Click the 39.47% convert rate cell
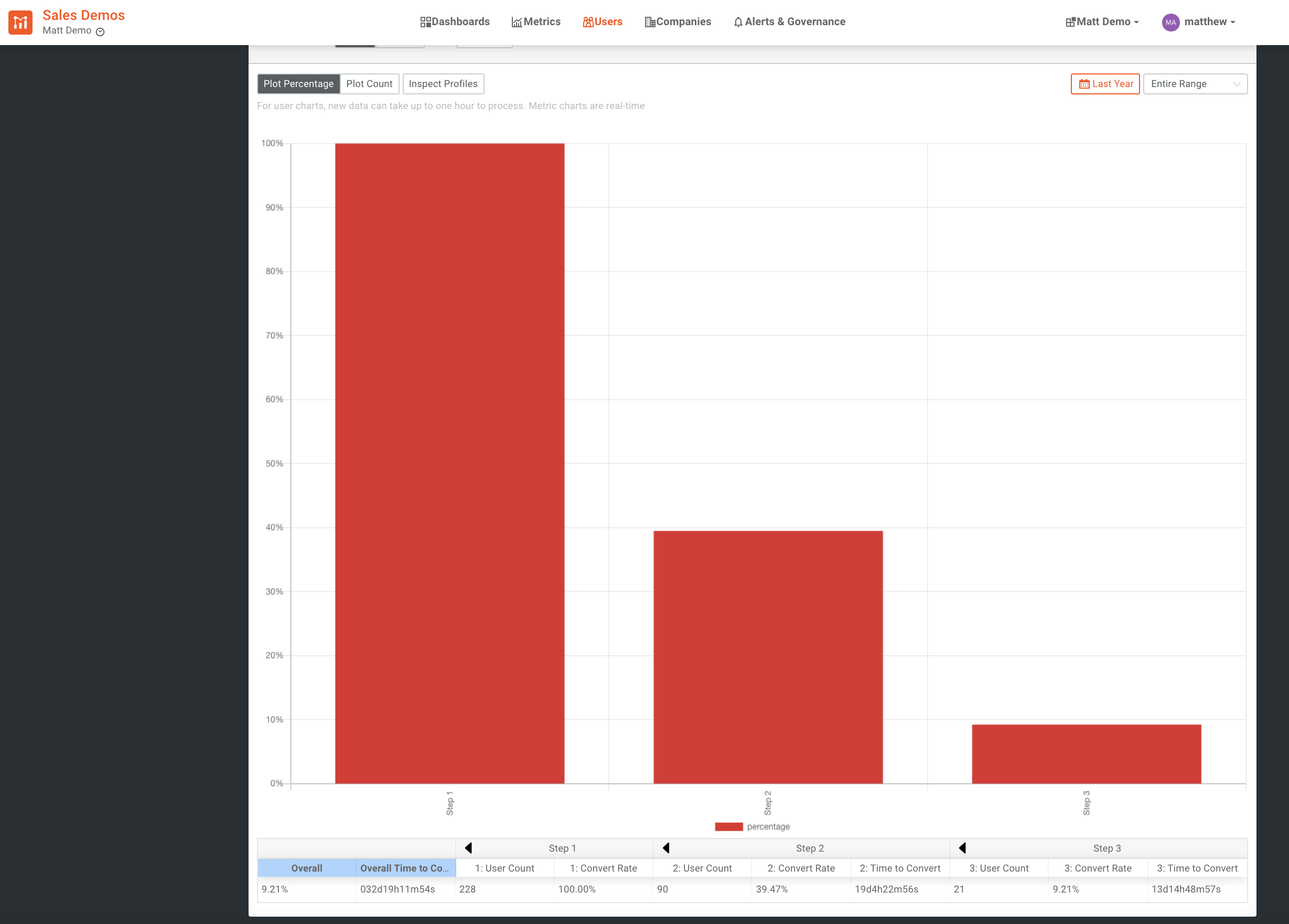This screenshot has height=924, width=1289. tap(801, 889)
